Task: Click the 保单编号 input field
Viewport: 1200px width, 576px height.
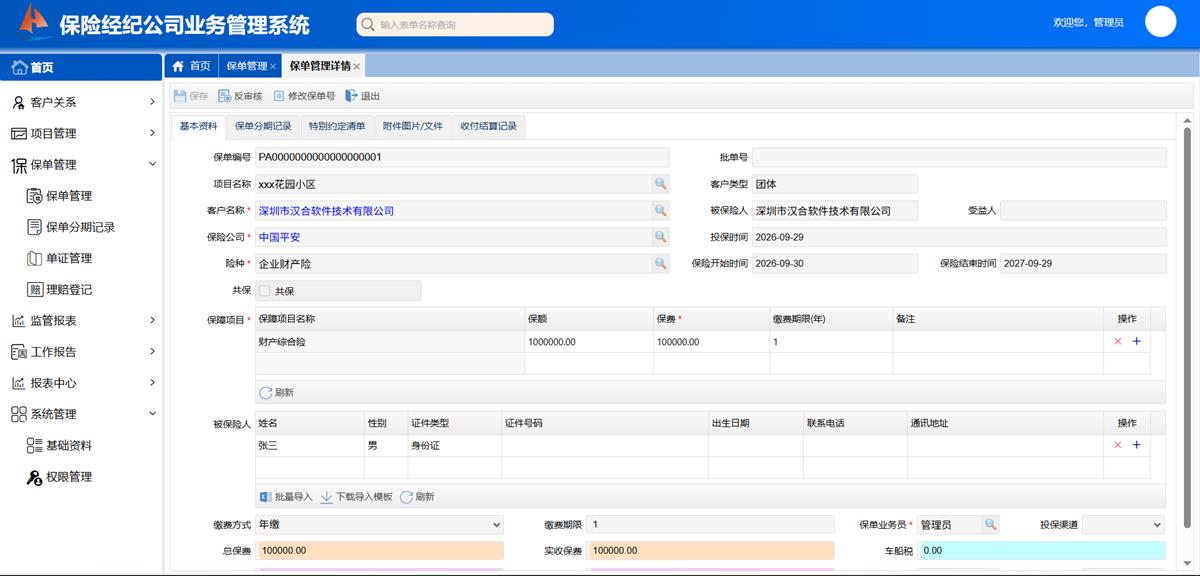Action: click(462, 157)
